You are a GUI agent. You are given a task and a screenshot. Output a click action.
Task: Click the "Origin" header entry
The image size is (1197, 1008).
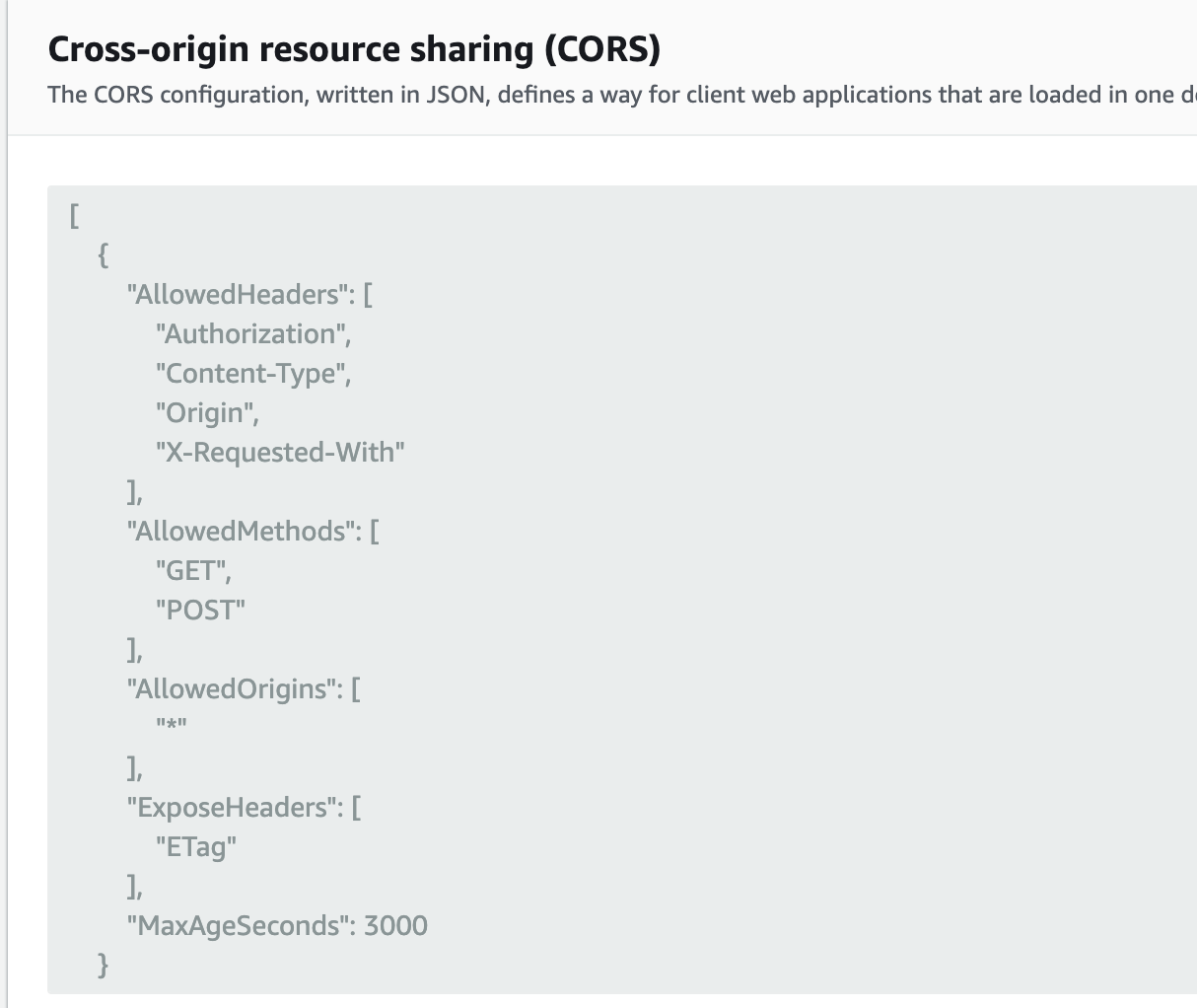click(207, 412)
